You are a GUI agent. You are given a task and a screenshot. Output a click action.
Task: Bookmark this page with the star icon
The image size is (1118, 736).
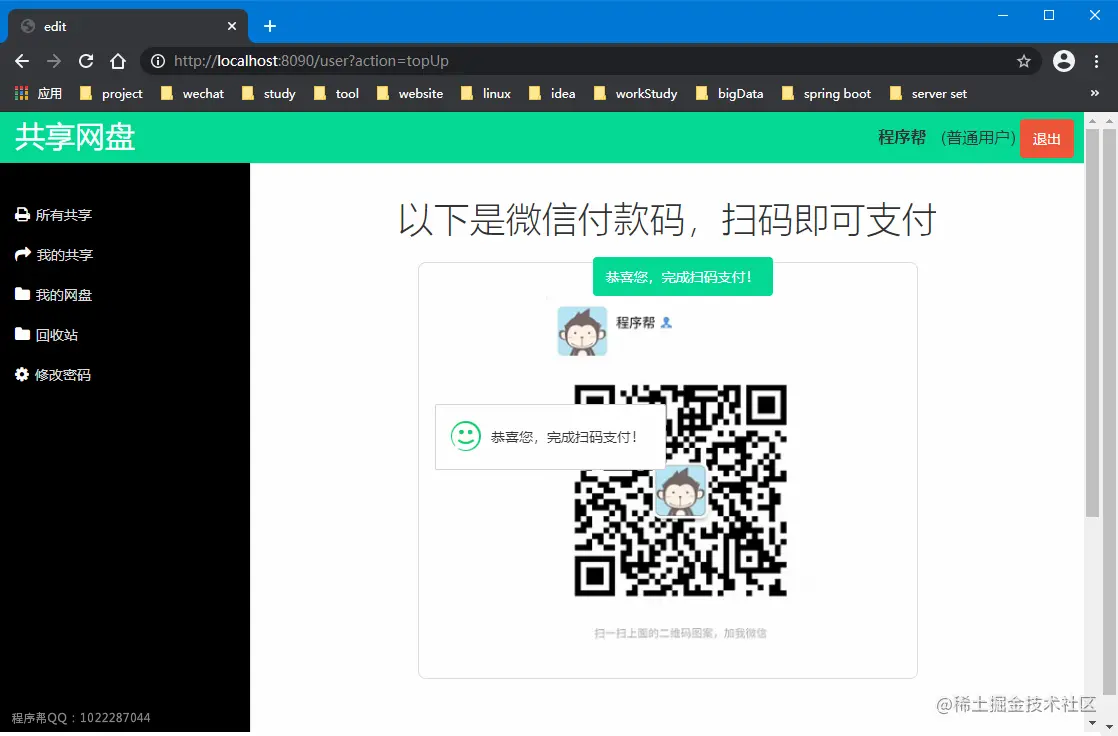pyautogui.click(x=1024, y=61)
